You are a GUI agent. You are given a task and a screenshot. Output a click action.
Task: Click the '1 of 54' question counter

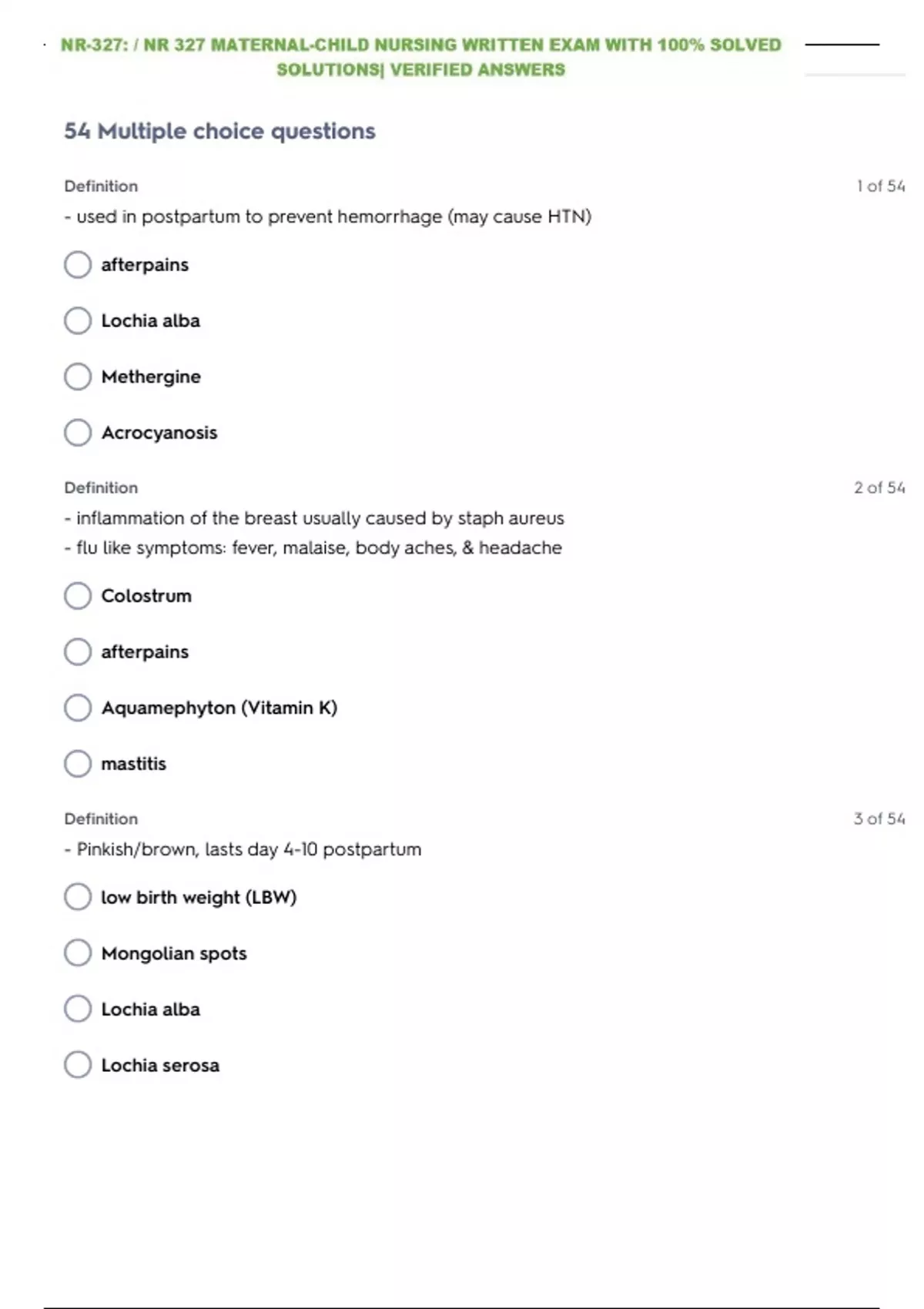coord(880,186)
